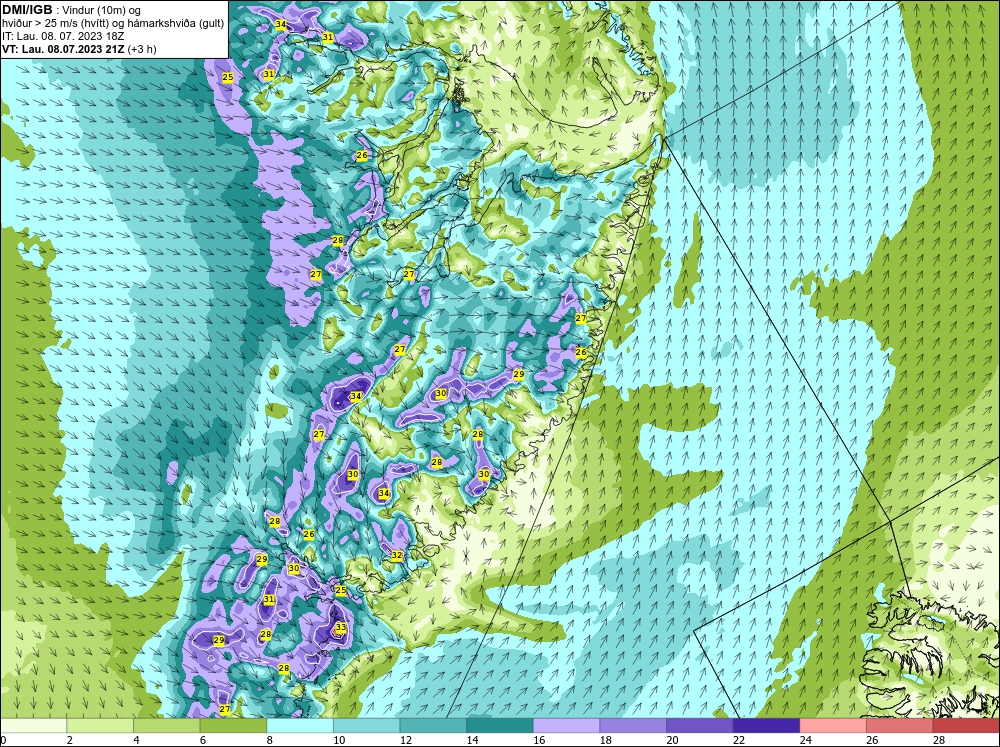
Task: Click the DMI/IGB title in the legend box
Action: tap(27, 10)
